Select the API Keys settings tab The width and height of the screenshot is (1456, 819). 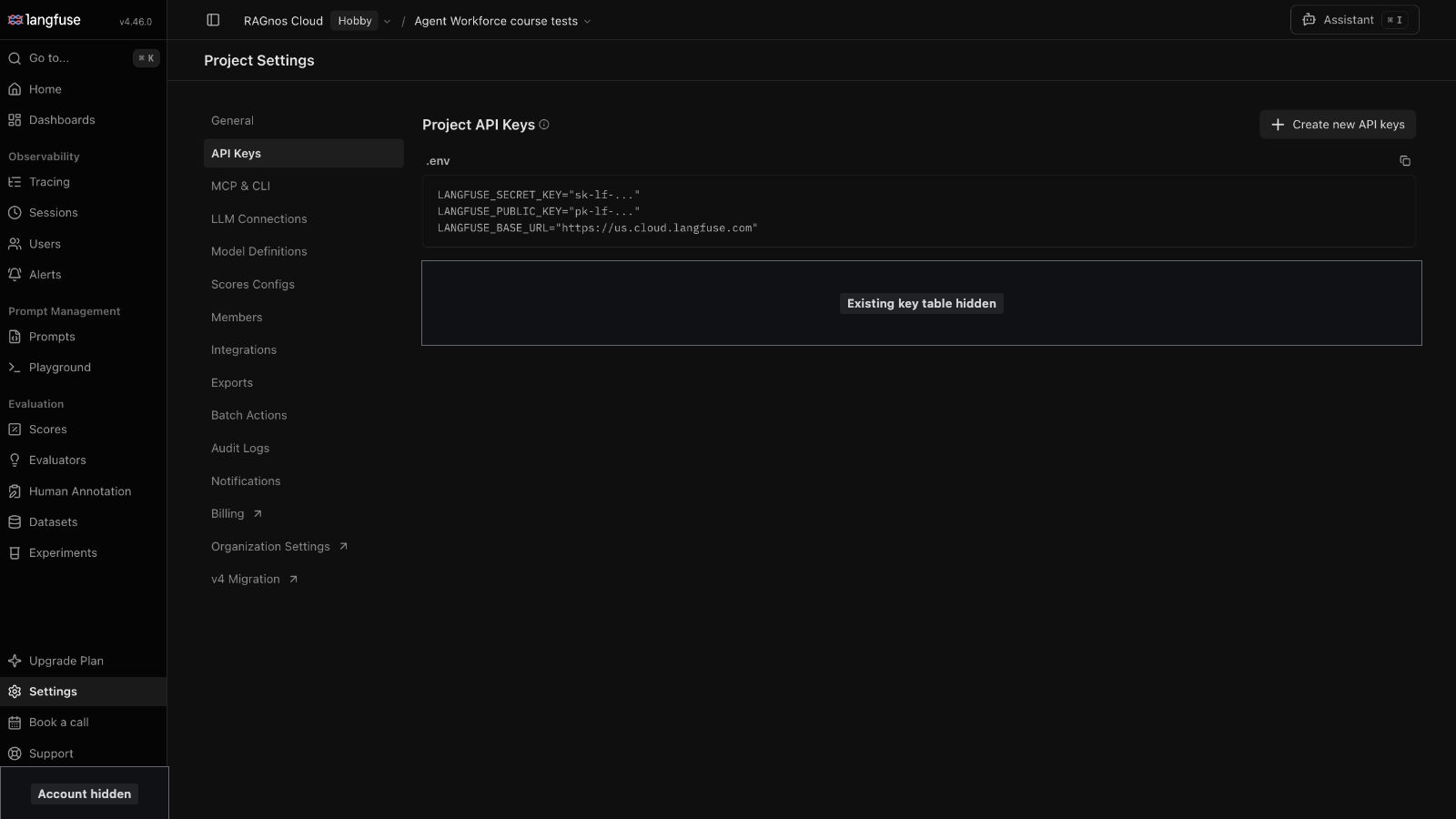304,153
